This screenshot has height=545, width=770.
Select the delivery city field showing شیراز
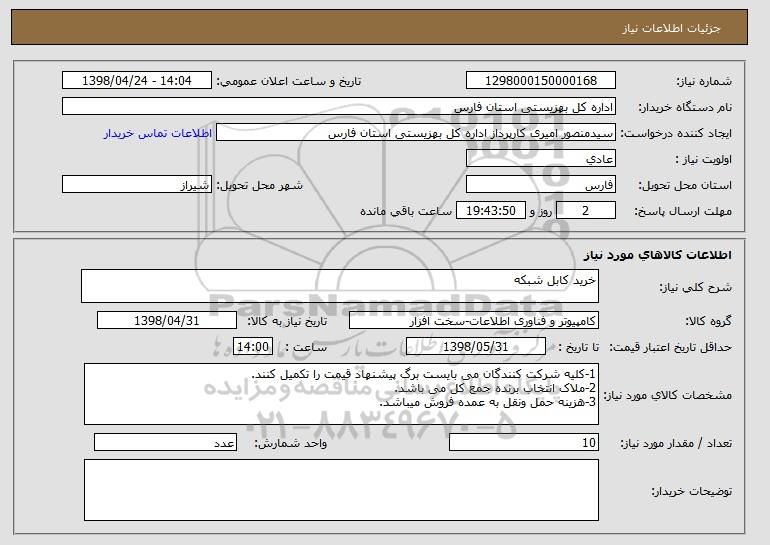pyautogui.click(x=137, y=185)
